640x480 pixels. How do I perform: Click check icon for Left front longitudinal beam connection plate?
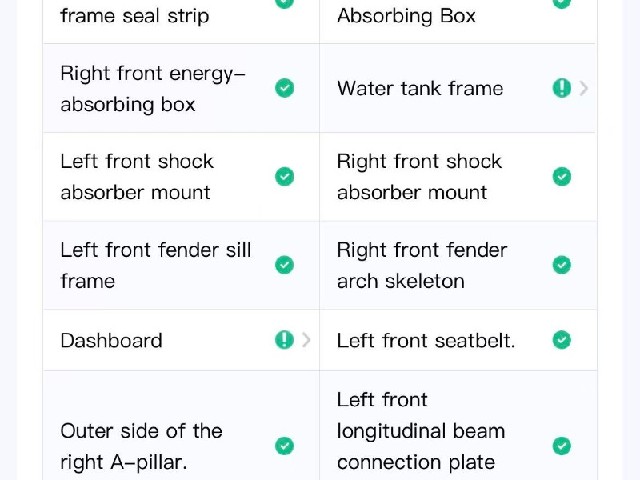pos(562,446)
